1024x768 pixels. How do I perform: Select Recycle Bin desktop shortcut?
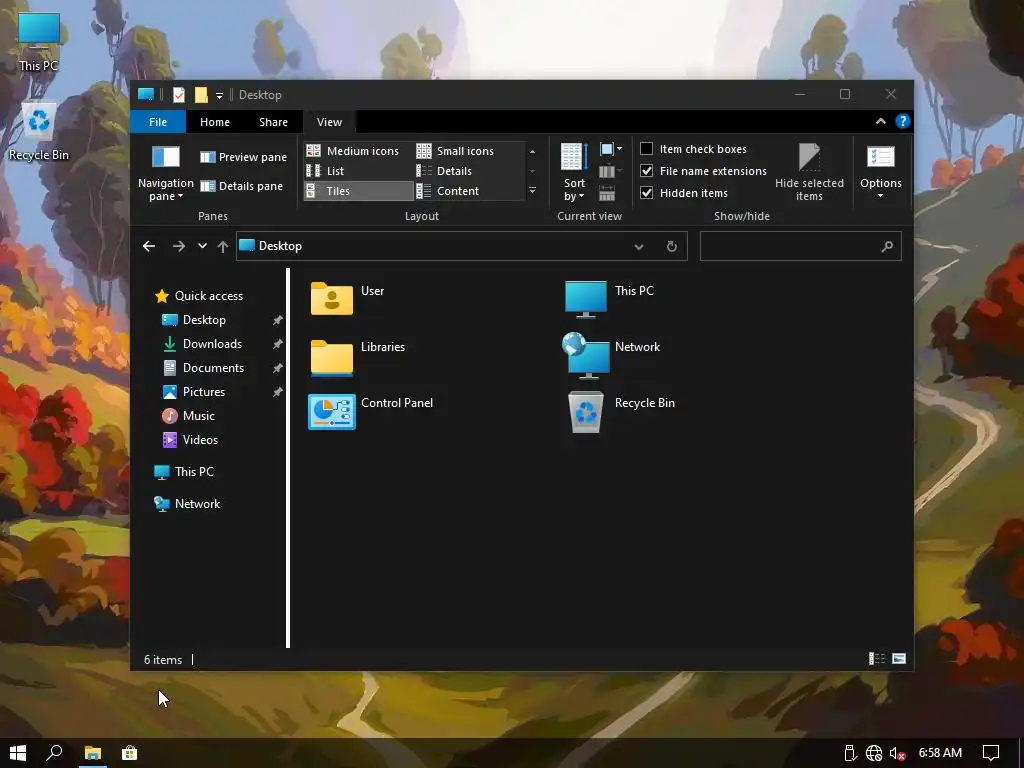(39, 131)
